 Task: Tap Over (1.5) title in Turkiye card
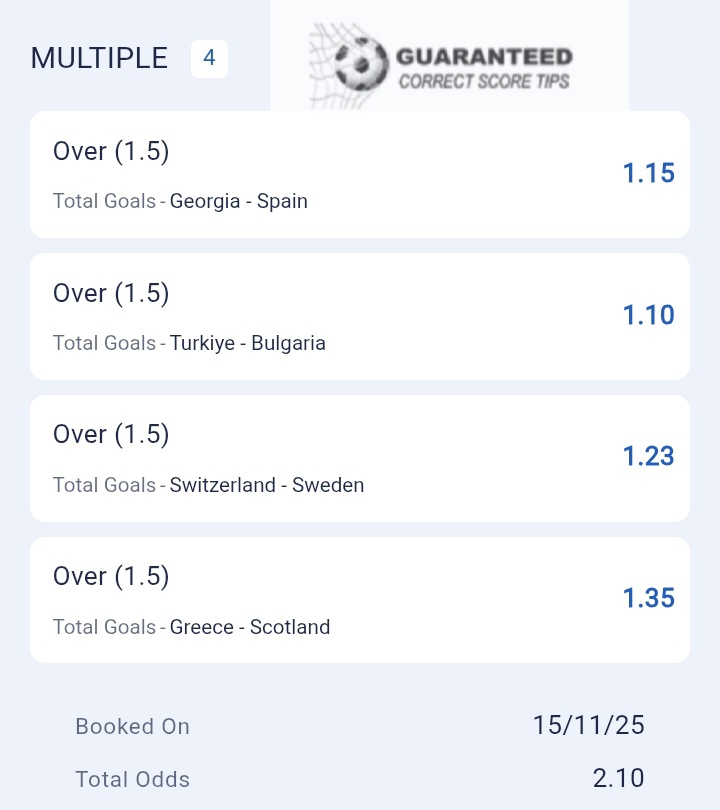111,293
